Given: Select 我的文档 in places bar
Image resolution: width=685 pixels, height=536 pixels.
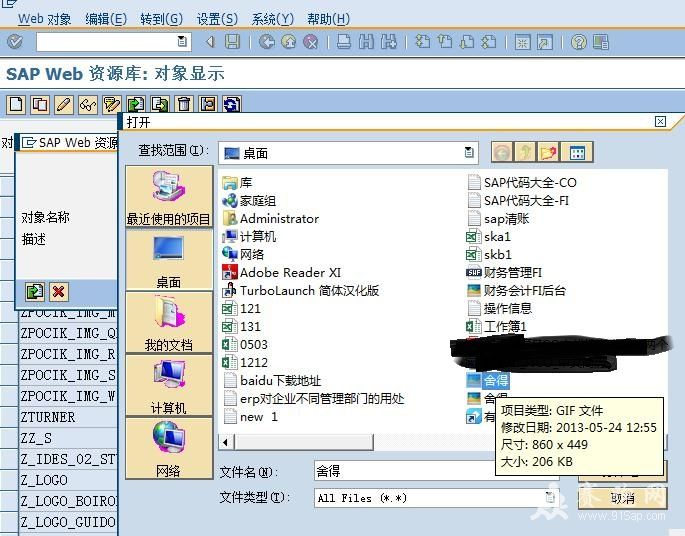Looking at the screenshot, I should point(169,323).
